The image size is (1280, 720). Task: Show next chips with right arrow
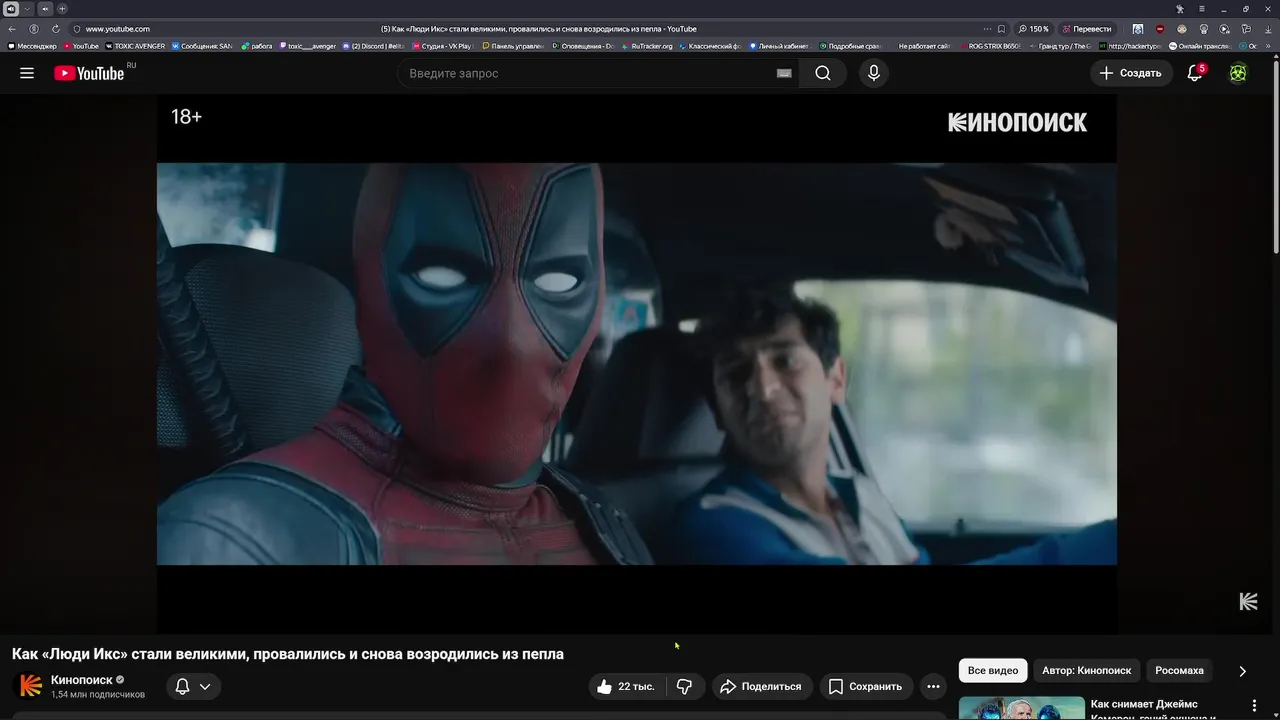pos(1242,671)
